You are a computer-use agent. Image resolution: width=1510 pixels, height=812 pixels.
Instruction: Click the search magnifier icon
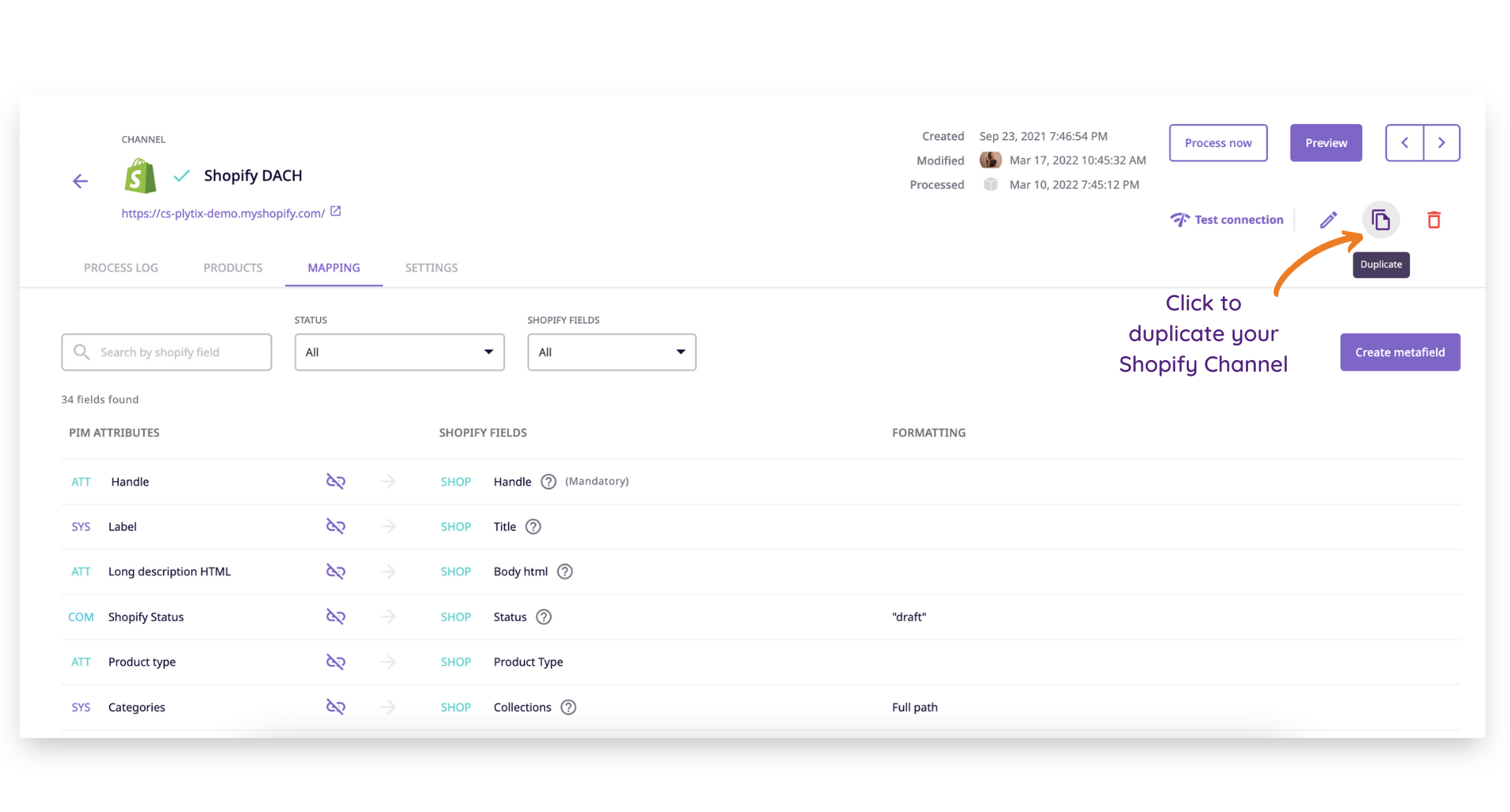(x=81, y=352)
